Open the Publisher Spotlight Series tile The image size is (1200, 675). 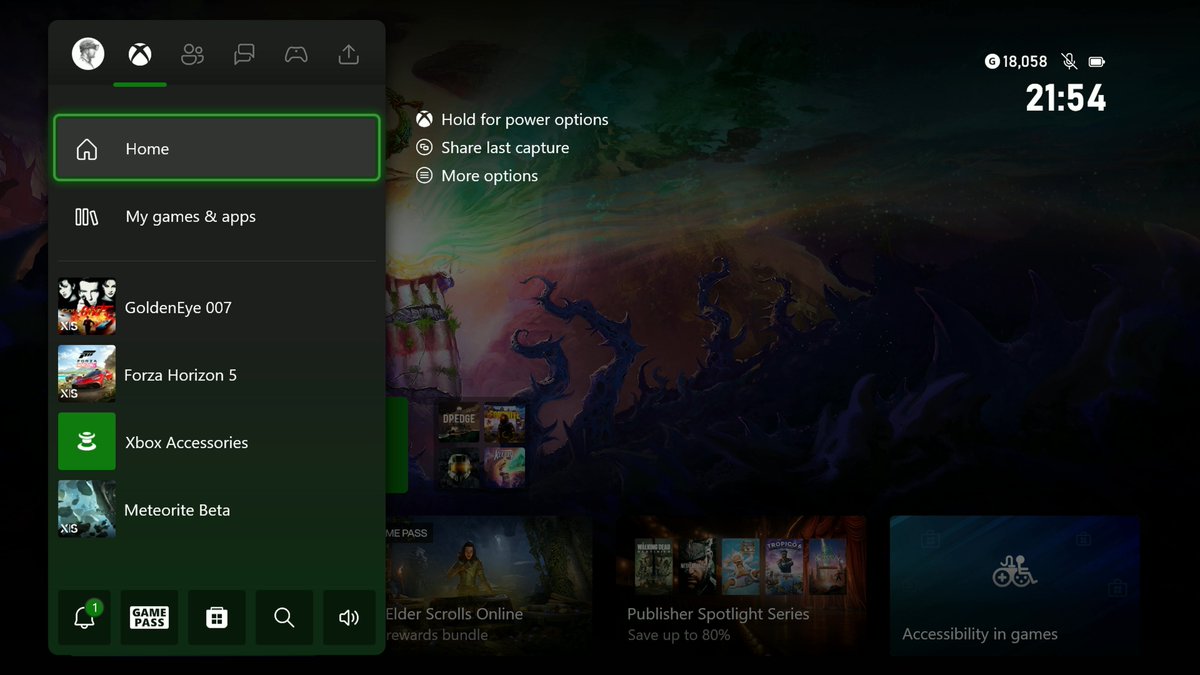[x=741, y=585]
